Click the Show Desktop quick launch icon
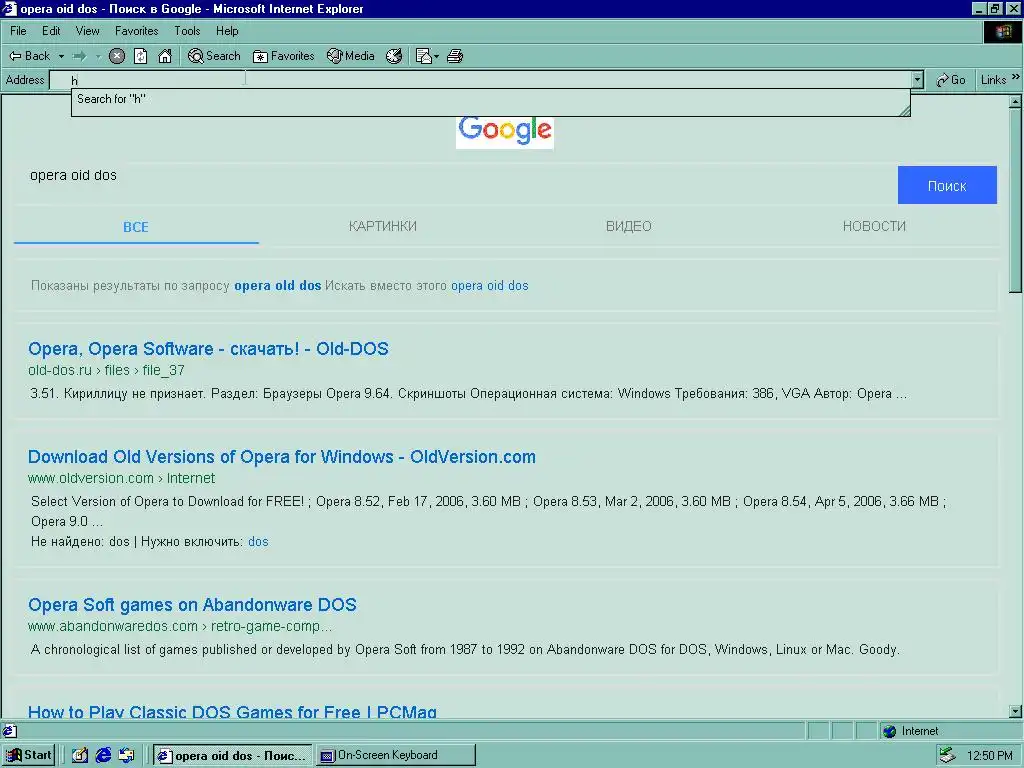 click(x=80, y=756)
